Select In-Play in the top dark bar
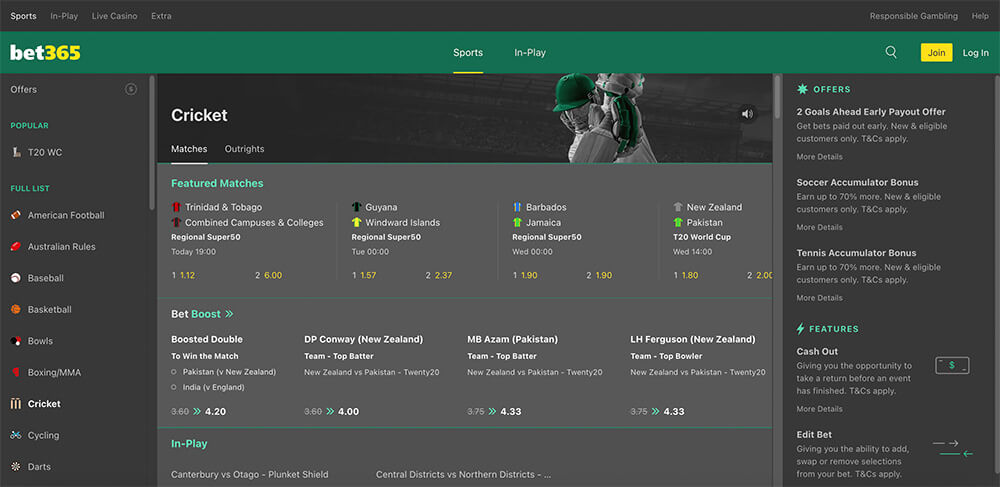This screenshot has width=1000, height=487. [x=64, y=16]
